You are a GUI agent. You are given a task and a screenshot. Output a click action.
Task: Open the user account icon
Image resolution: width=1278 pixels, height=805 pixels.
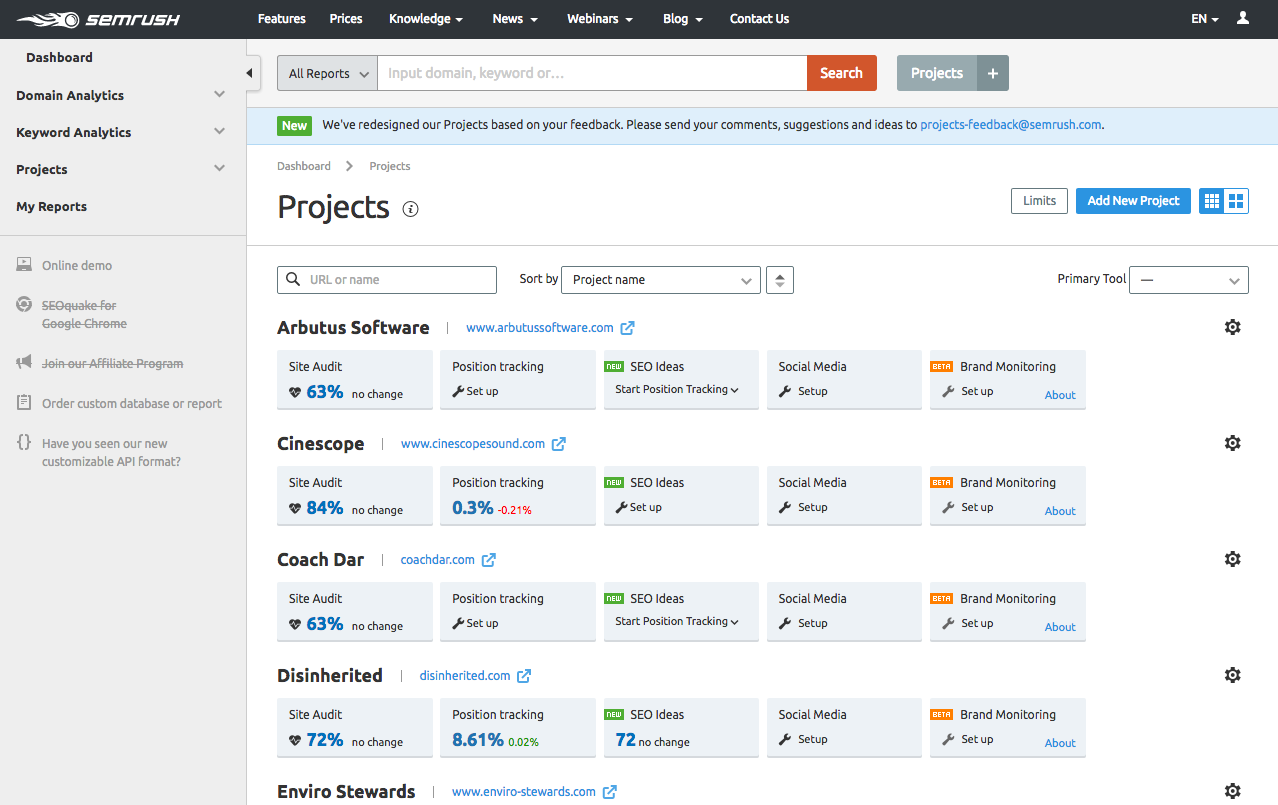[1243, 18]
